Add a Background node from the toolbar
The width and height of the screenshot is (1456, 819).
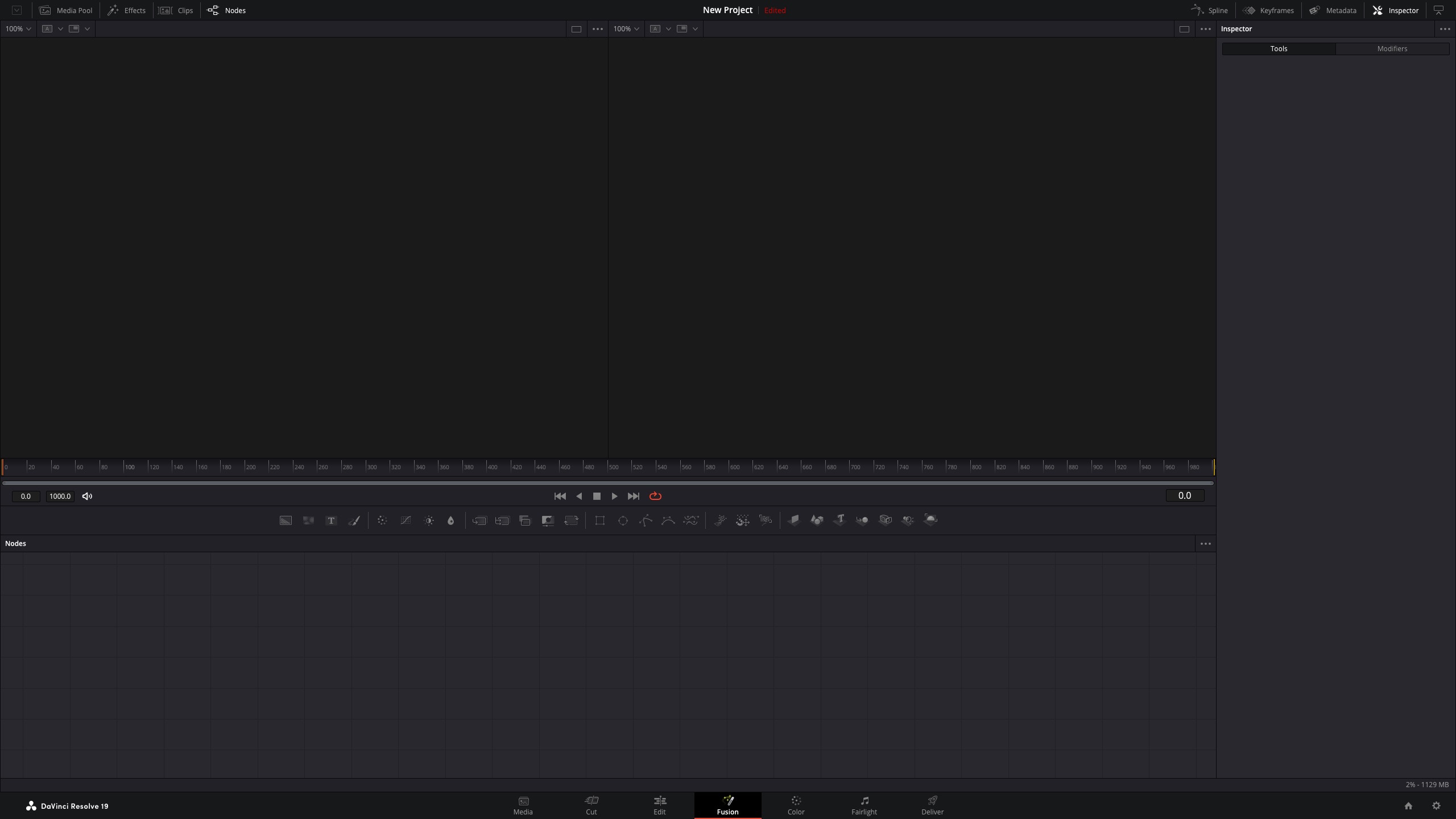point(286,520)
